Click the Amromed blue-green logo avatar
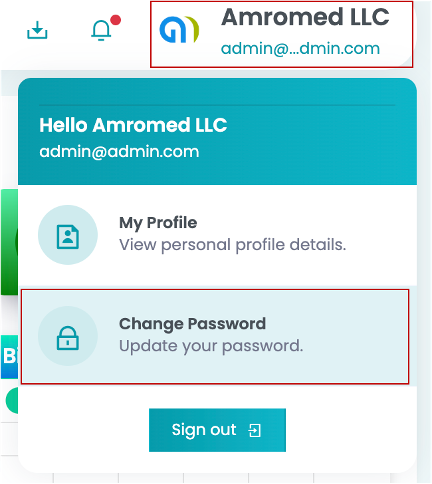 [x=179, y=30]
